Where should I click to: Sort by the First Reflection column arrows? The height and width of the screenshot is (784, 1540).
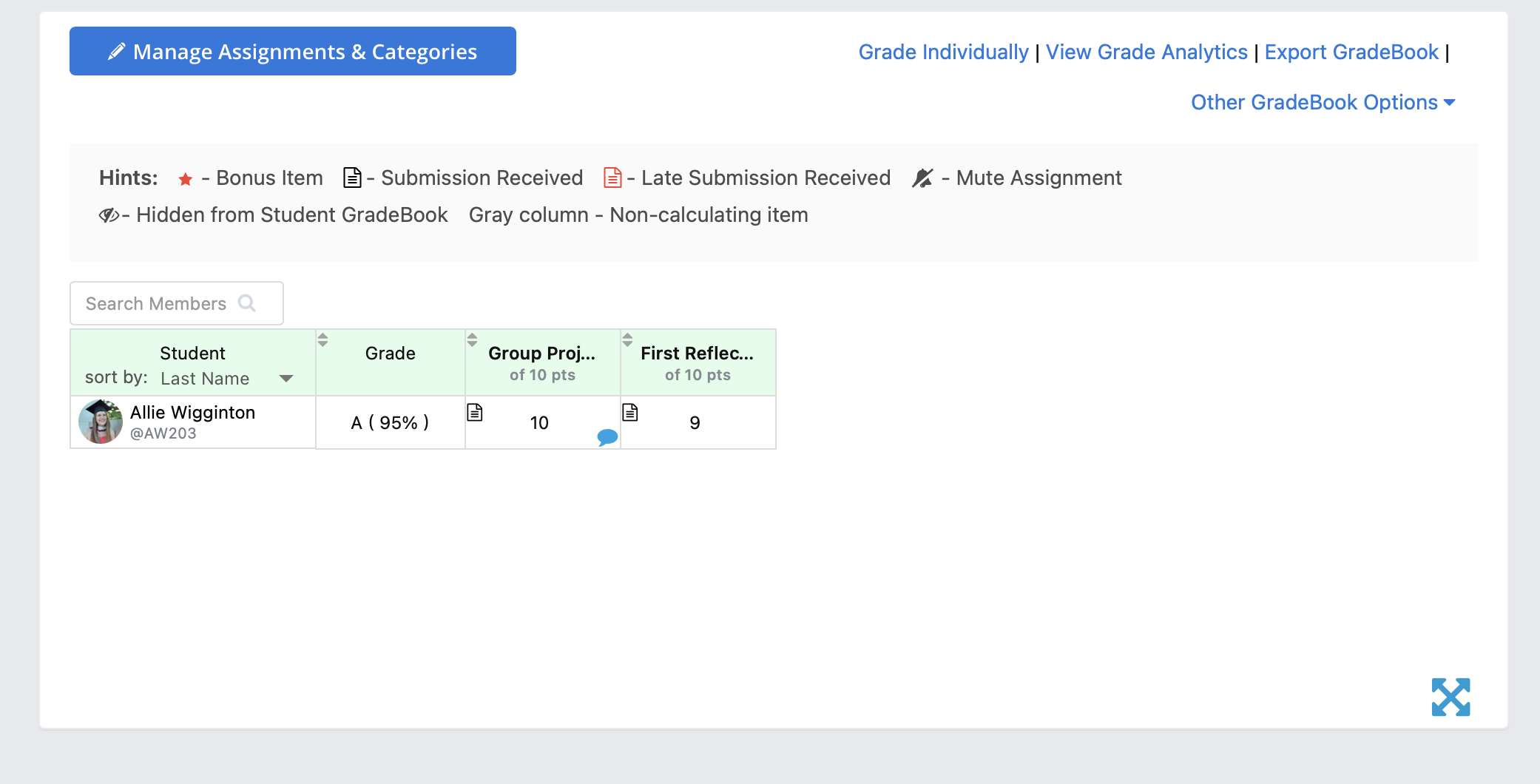[x=627, y=340]
